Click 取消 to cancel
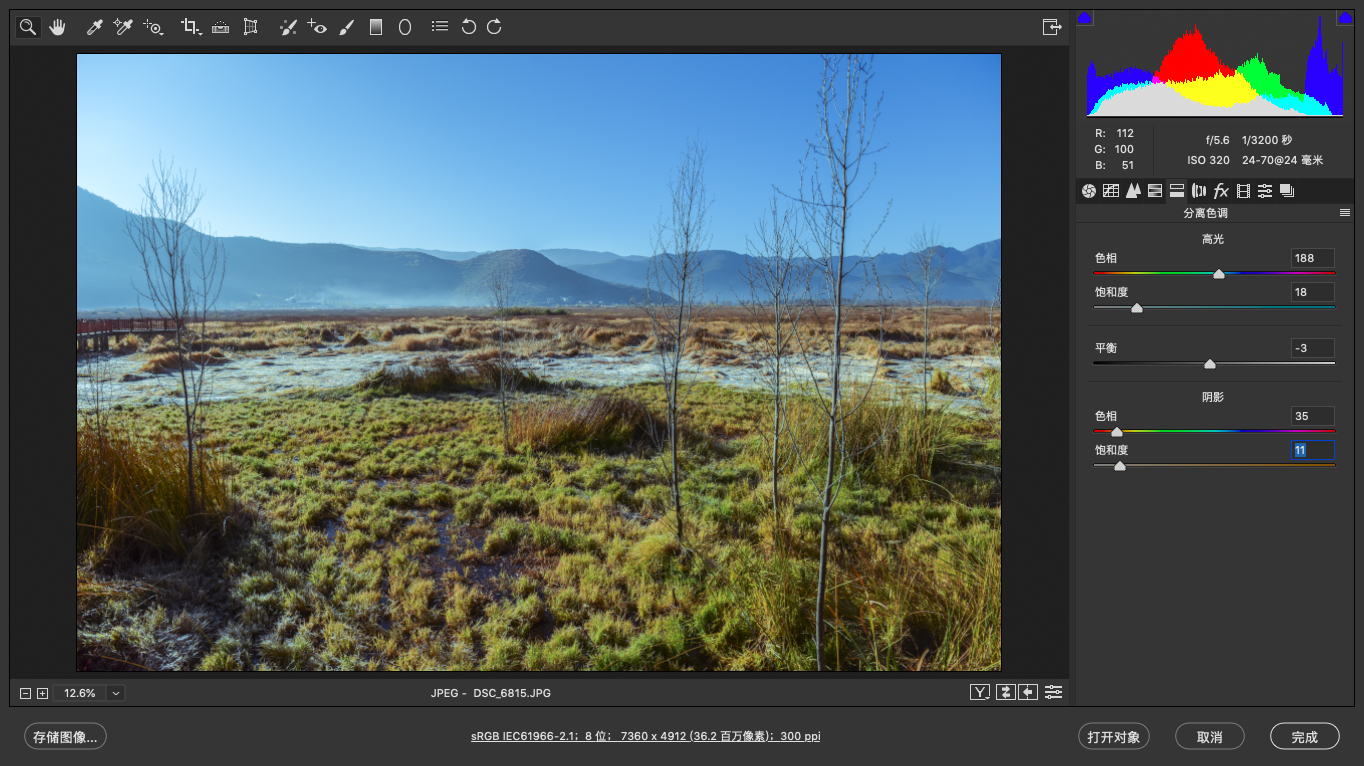The width and height of the screenshot is (1364, 766). (1210, 737)
